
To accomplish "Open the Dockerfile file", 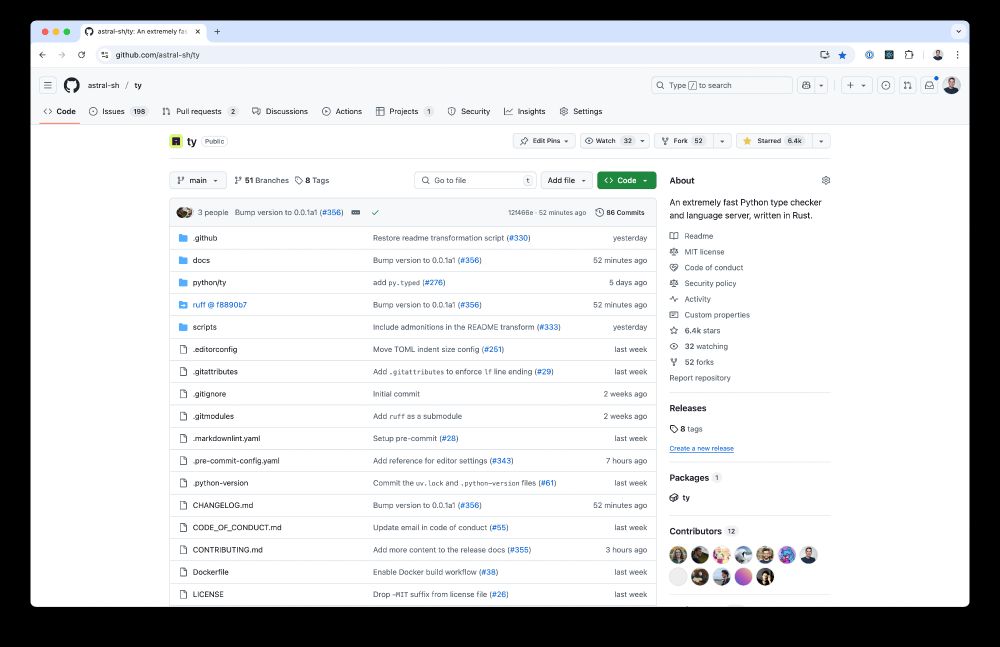I will click(x=210, y=572).
